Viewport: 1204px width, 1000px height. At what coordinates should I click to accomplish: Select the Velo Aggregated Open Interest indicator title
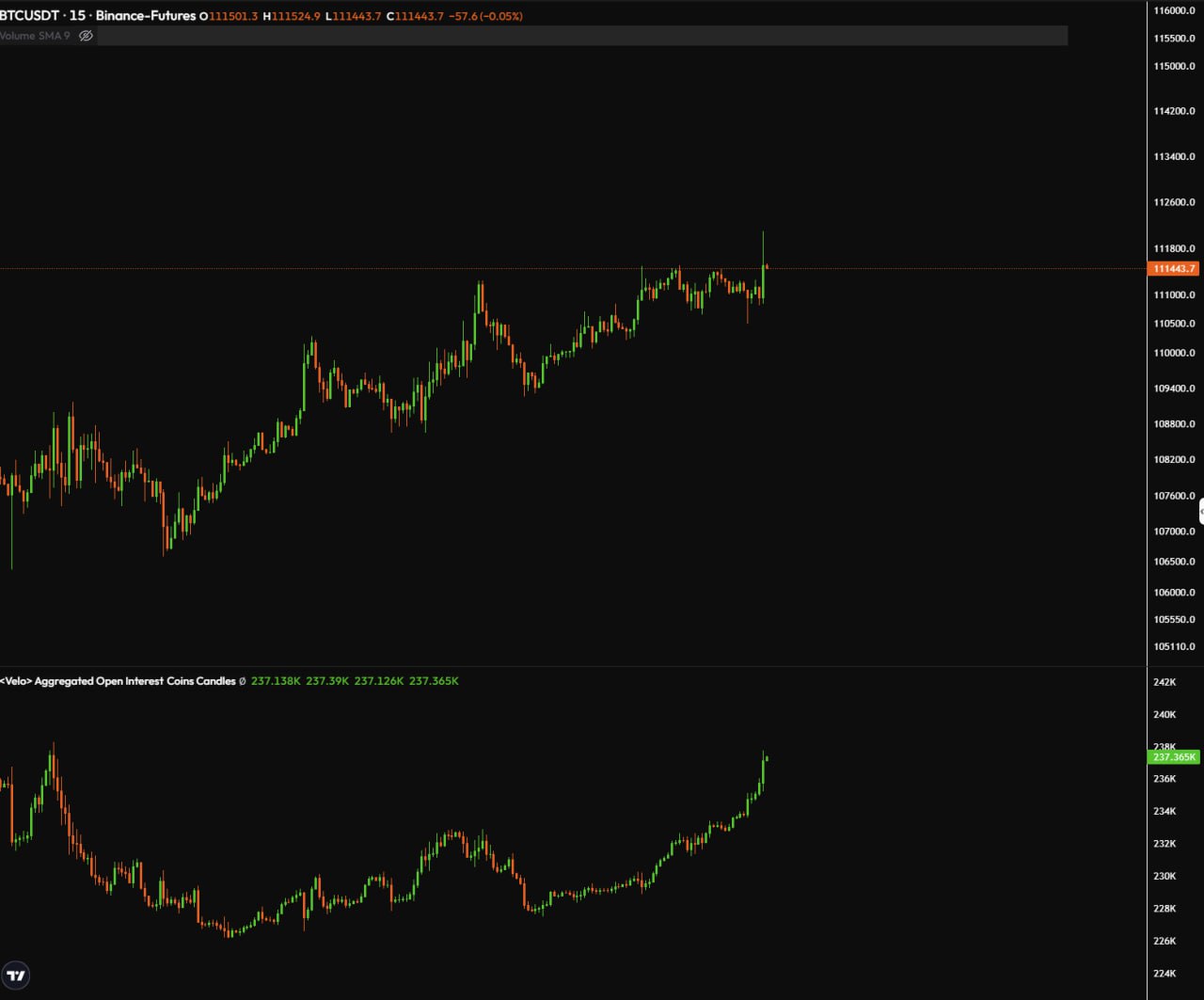(x=119, y=681)
